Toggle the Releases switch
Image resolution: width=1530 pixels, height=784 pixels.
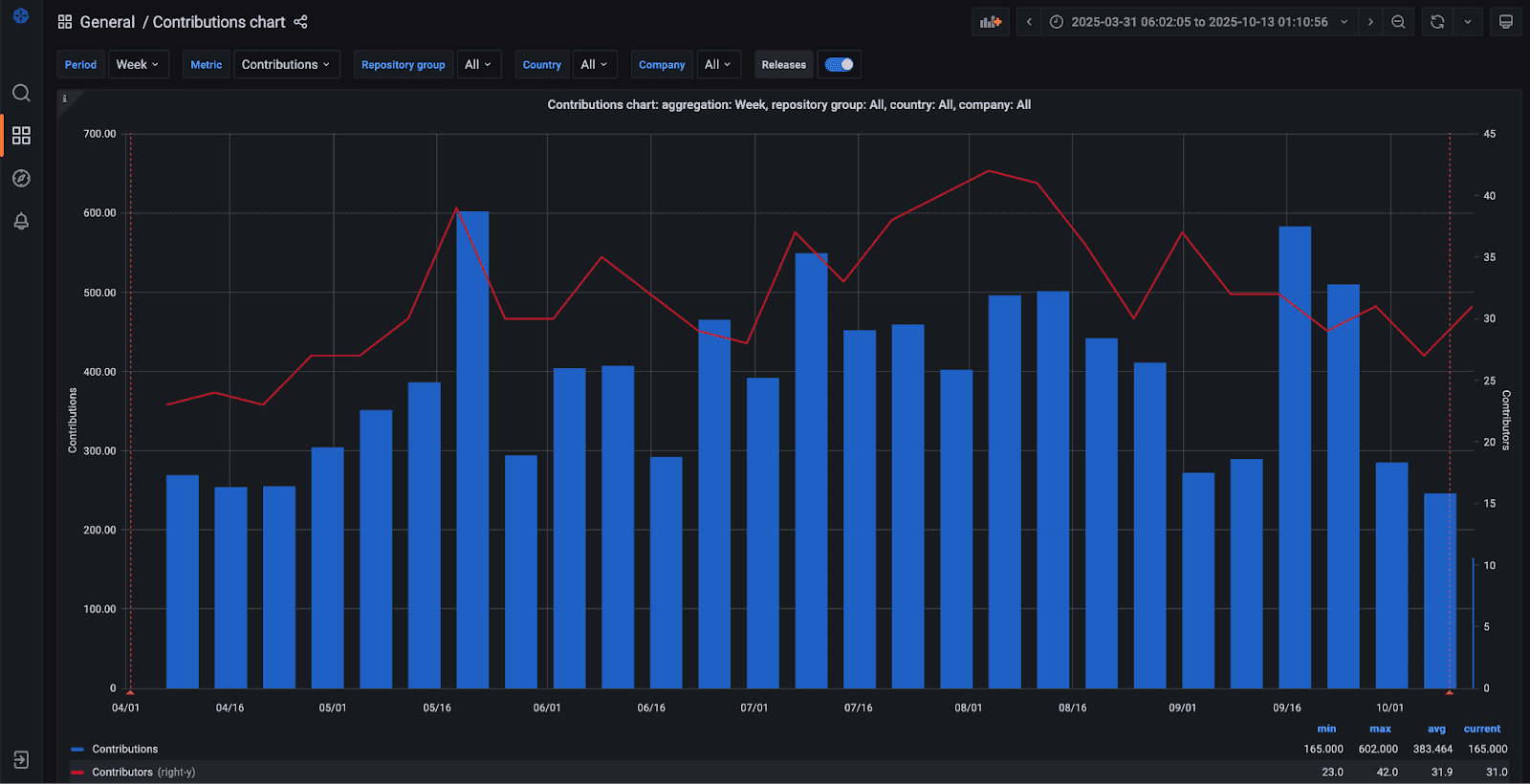(839, 64)
